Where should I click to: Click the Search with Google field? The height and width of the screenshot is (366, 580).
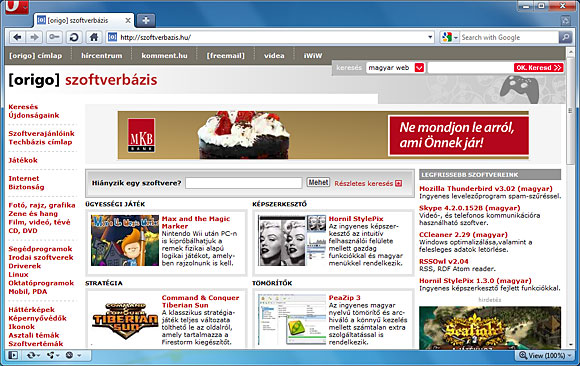[x=509, y=37]
